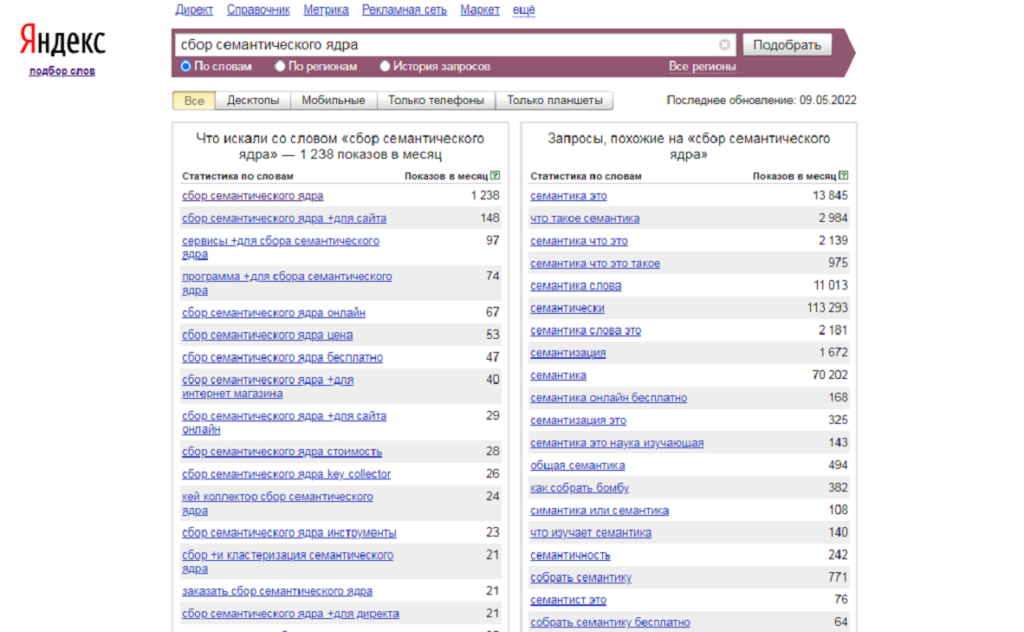Click the search query input field
This screenshot has height=632, width=1024.
point(445,45)
